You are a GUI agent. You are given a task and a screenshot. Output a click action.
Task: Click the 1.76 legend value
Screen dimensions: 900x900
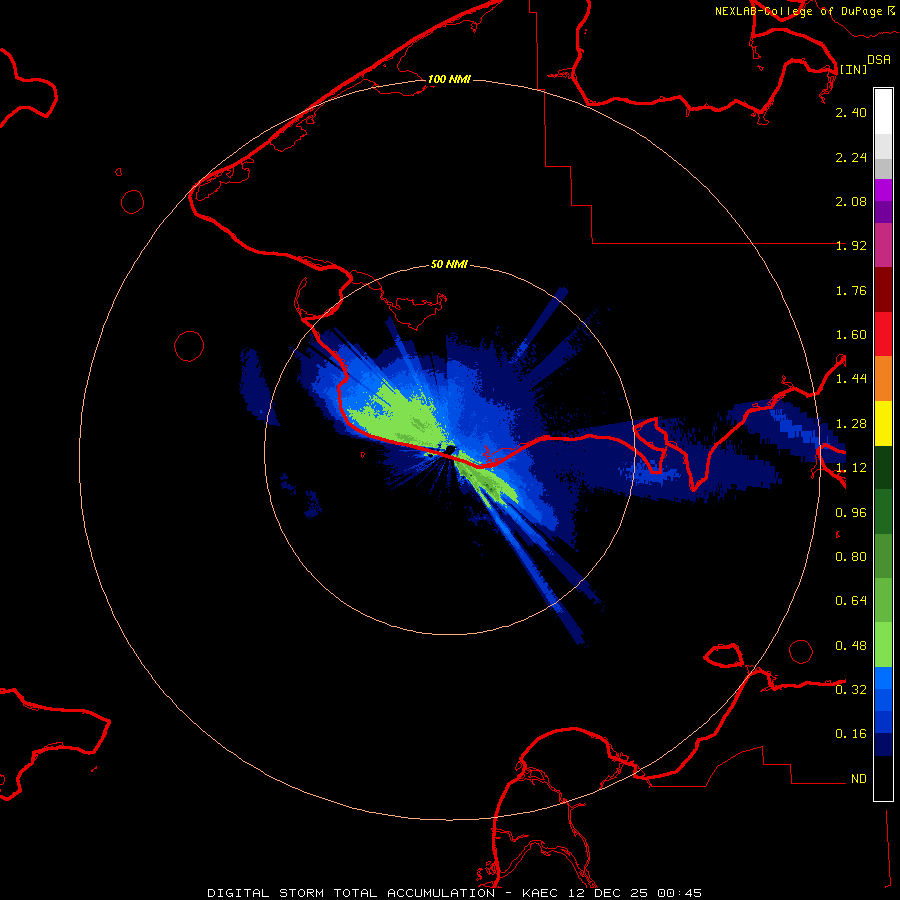click(x=851, y=290)
